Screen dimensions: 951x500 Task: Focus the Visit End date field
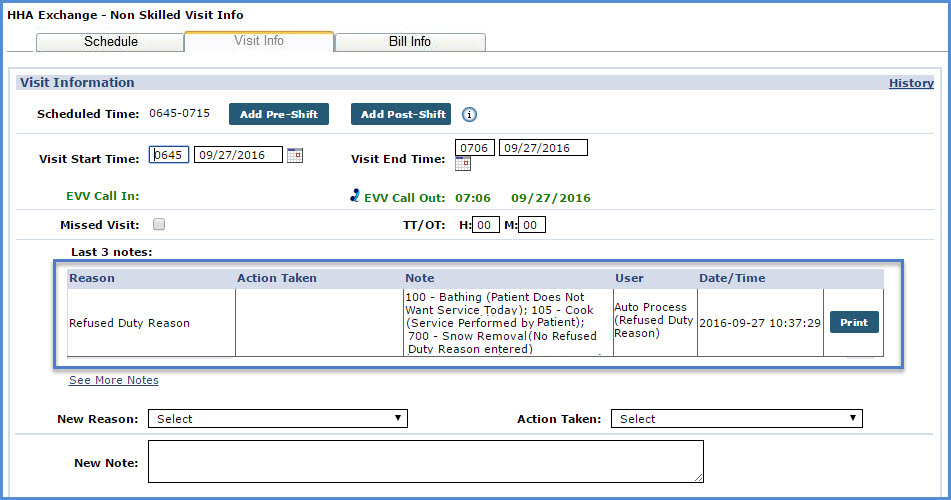(x=543, y=148)
